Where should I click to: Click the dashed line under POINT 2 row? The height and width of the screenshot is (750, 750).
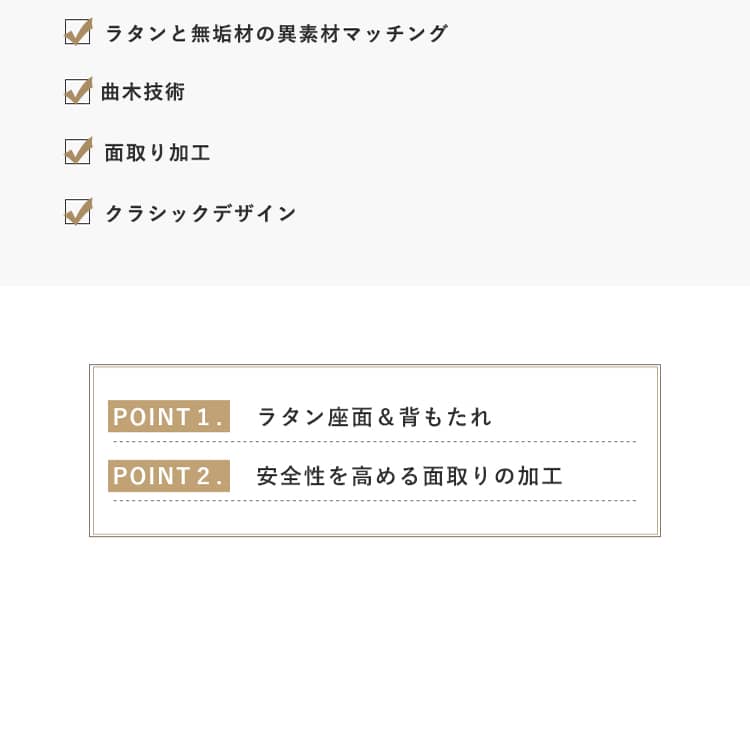(375, 501)
